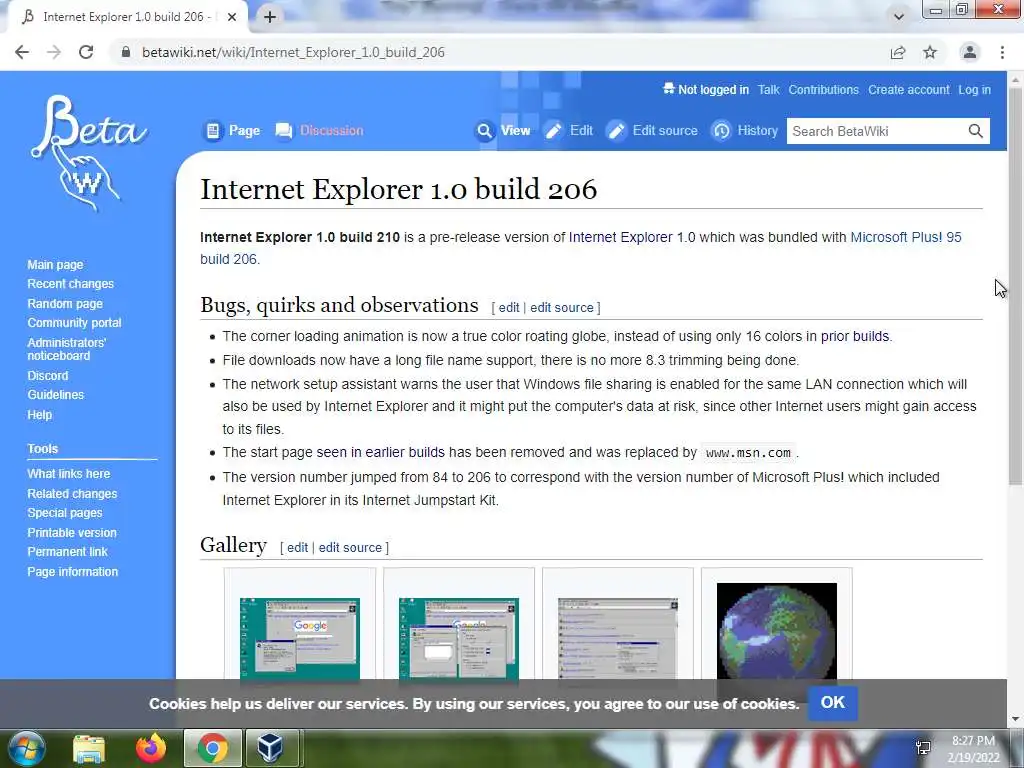Open Windows Explorer from taskbar
This screenshot has height=768, width=1024.
coord(89,748)
